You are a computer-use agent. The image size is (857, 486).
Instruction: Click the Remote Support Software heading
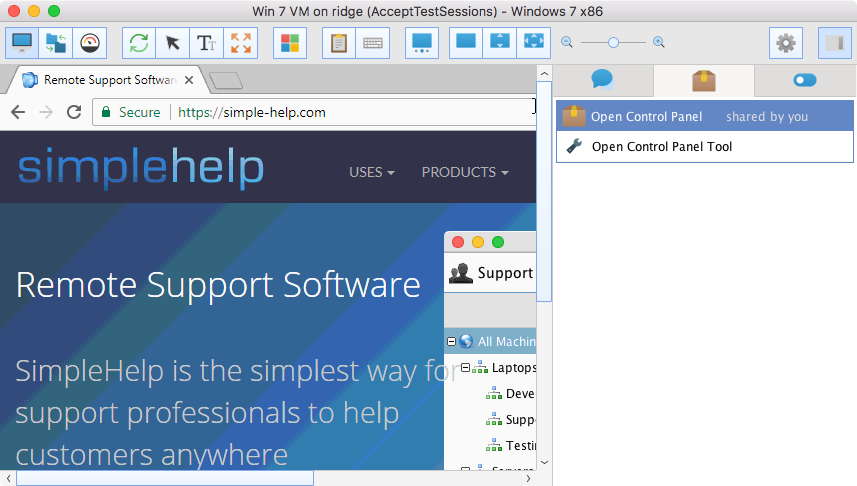(218, 285)
